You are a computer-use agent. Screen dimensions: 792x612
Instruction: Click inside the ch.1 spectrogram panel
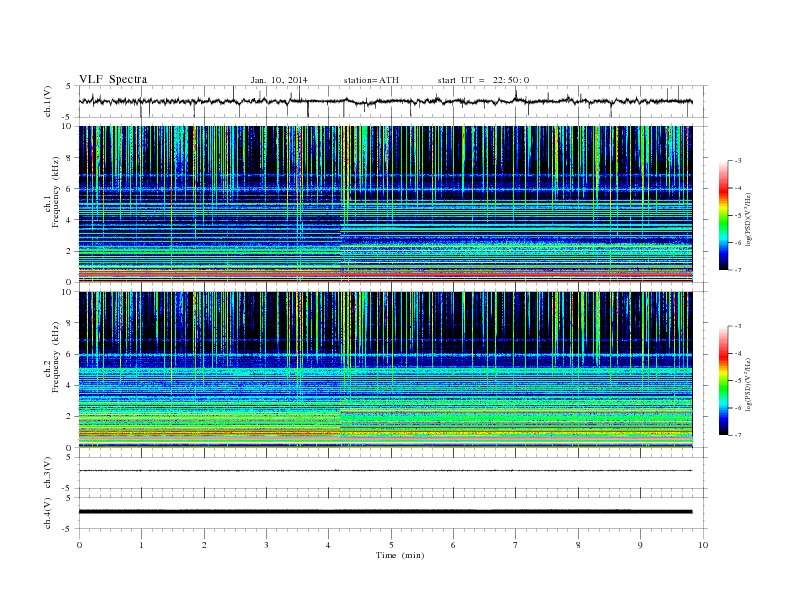coord(385,204)
